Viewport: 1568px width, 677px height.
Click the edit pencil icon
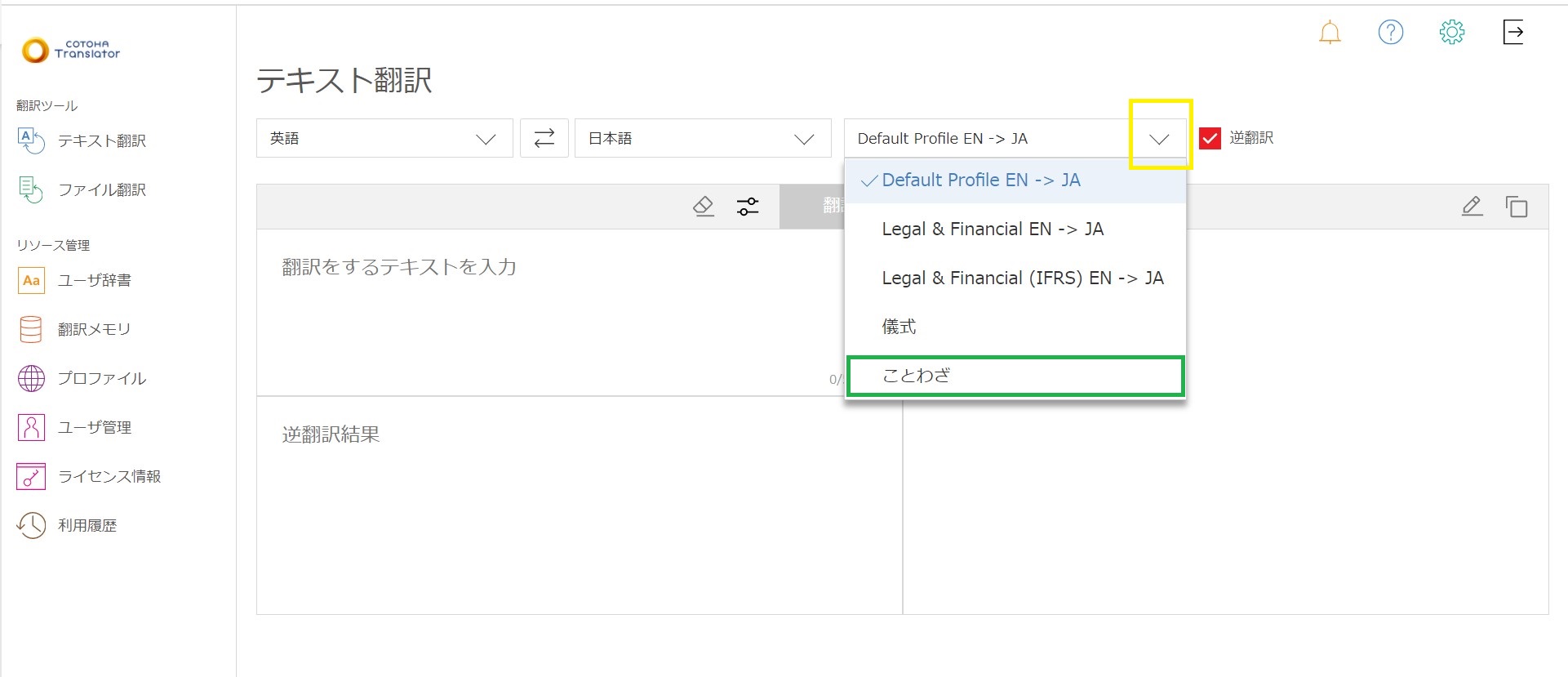[x=1472, y=206]
